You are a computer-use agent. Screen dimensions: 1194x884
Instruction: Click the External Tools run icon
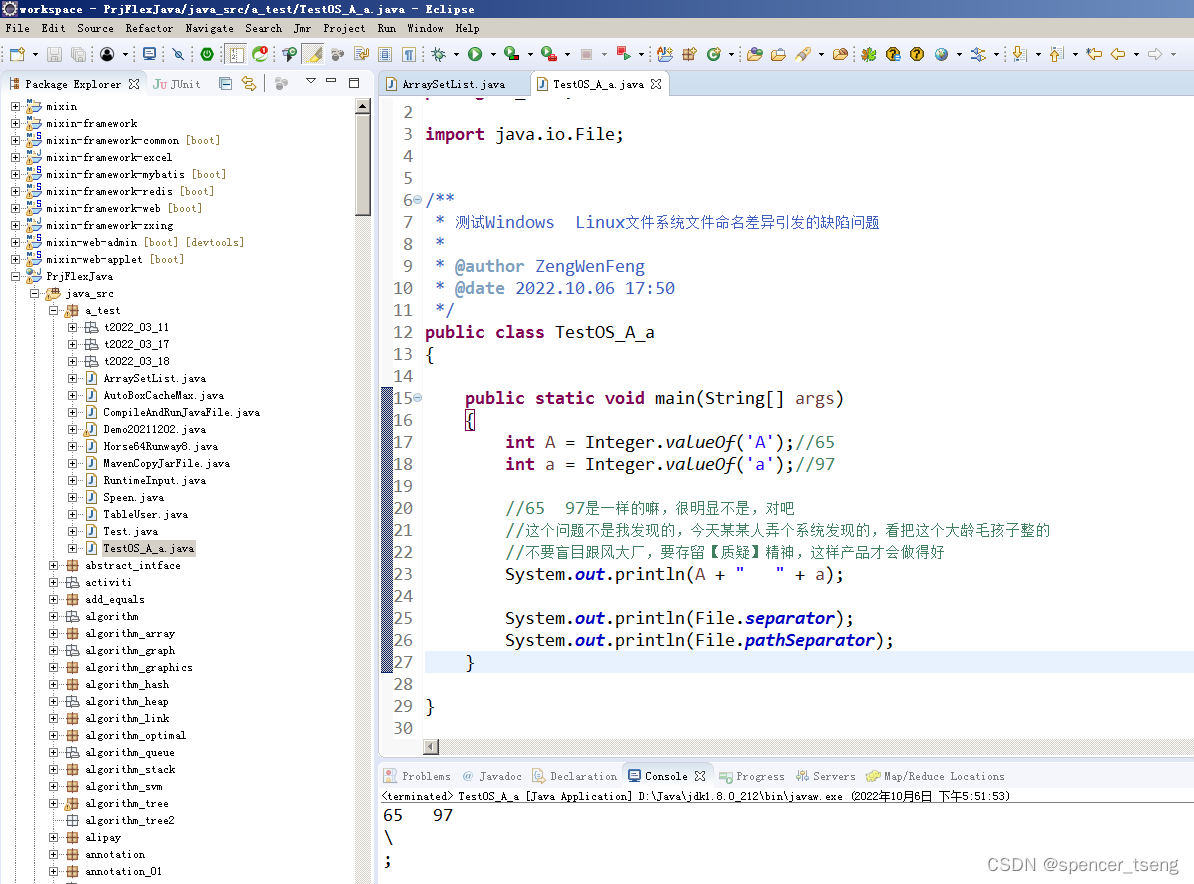click(x=548, y=54)
